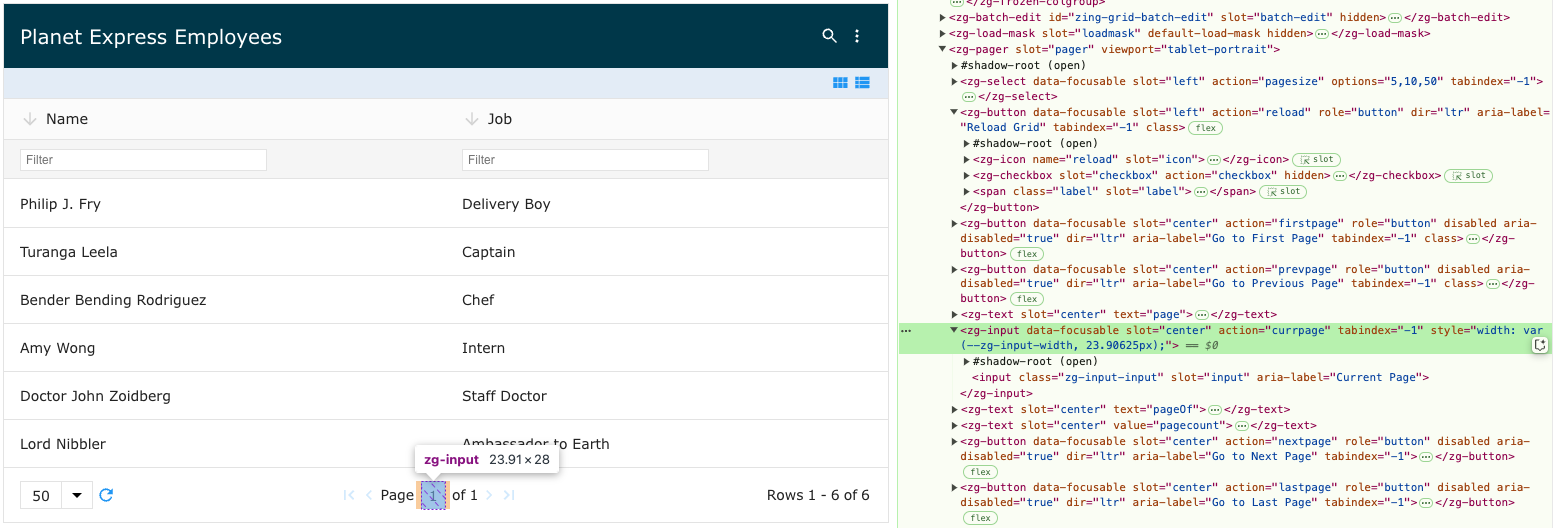
Task: Click the blue reload grid icon
Action: 106,495
